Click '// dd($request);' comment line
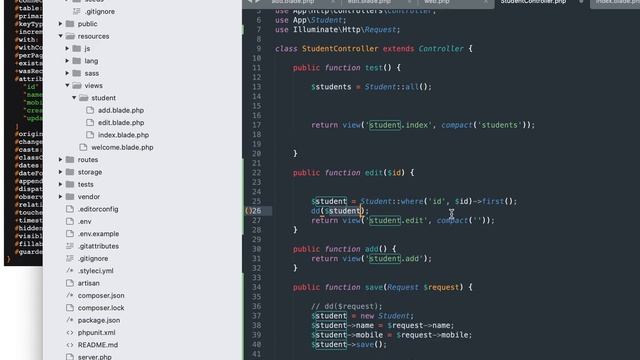Image resolution: width=640 pixels, height=360 pixels. [347, 306]
